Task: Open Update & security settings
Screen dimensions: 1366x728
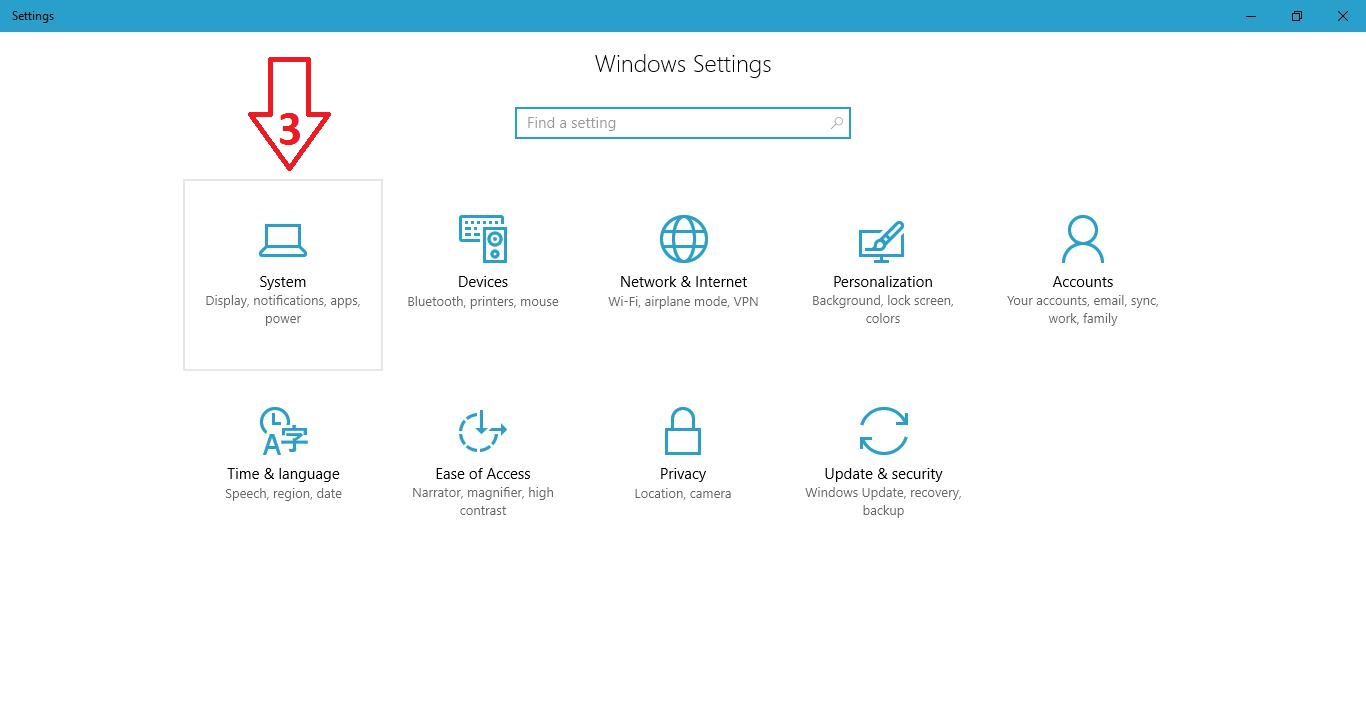Action: (x=883, y=450)
